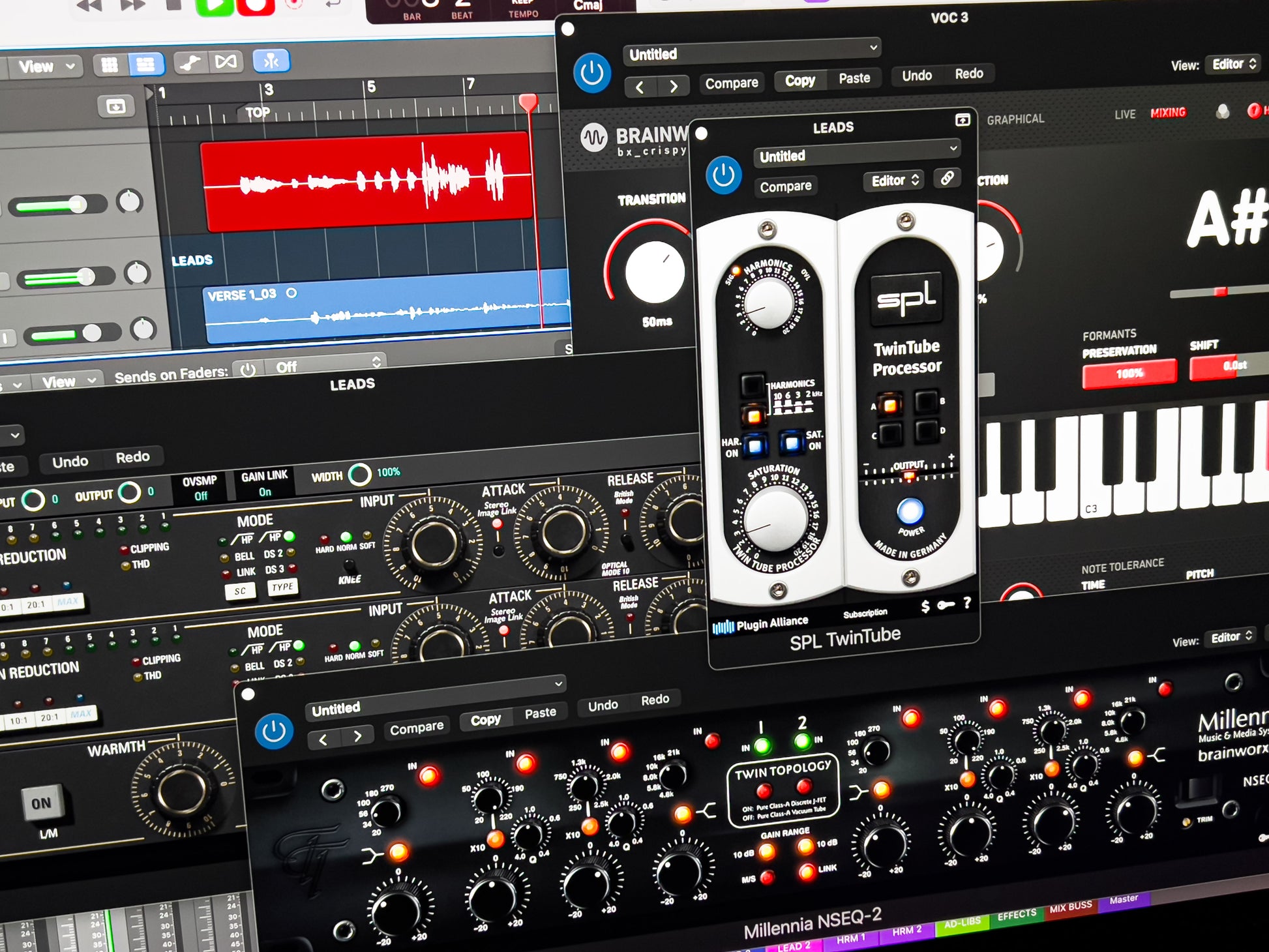The image size is (1269, 952).
Task: Click the previous preset arrow in VOC 3 plugin
Action: coord(640,87)
